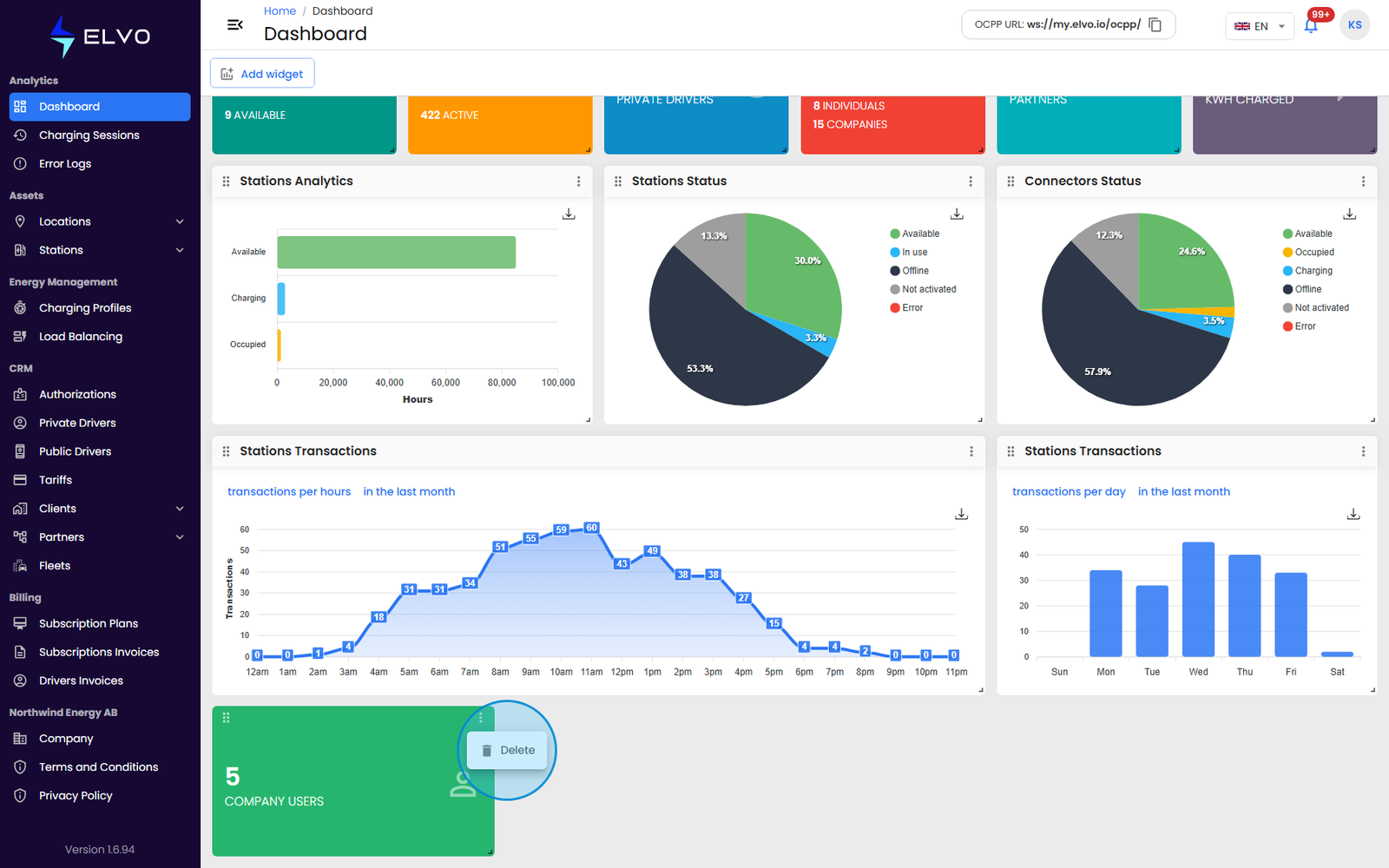Grab the Connectors Status widget drag handle
The height and width of the screenshot is (868, 1389).
(x=1010, y=181)
